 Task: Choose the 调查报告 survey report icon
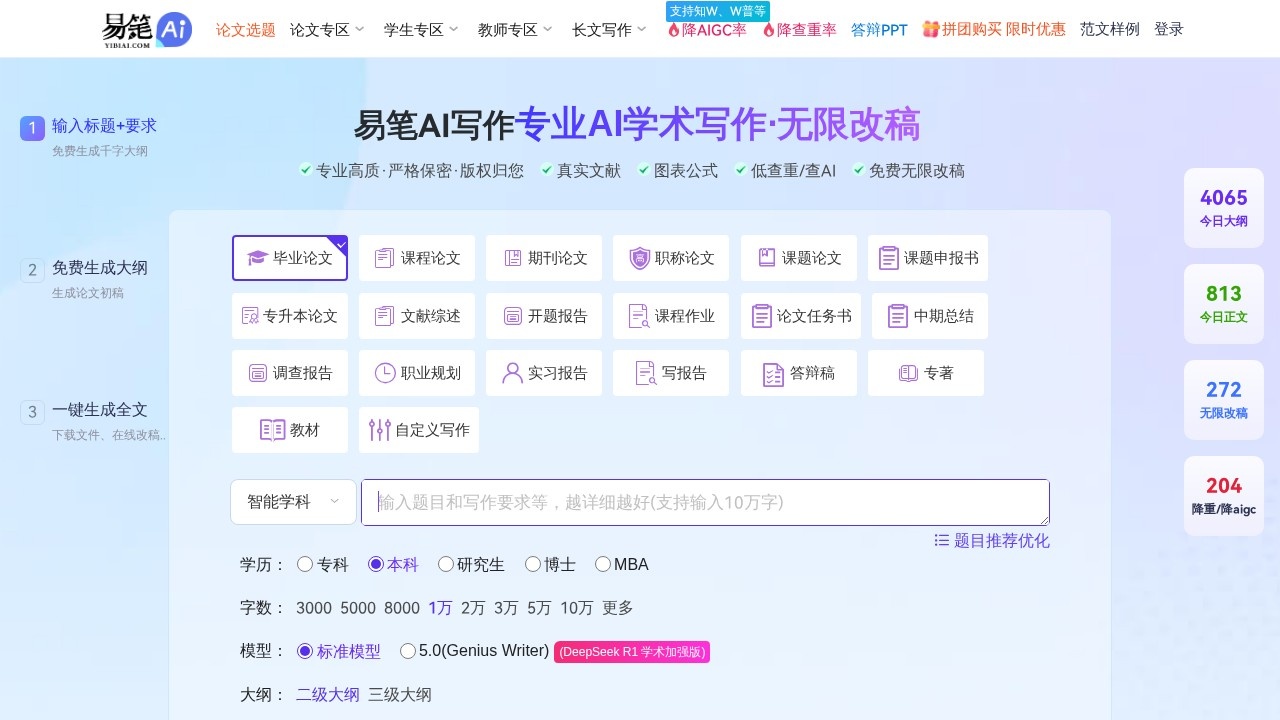click(x=290, y=373)
